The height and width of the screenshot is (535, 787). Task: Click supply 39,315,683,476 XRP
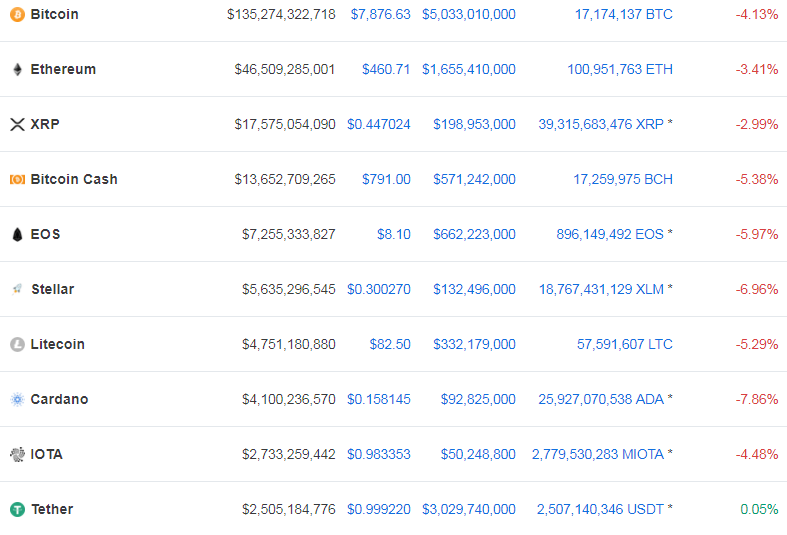tap(601, 124)
